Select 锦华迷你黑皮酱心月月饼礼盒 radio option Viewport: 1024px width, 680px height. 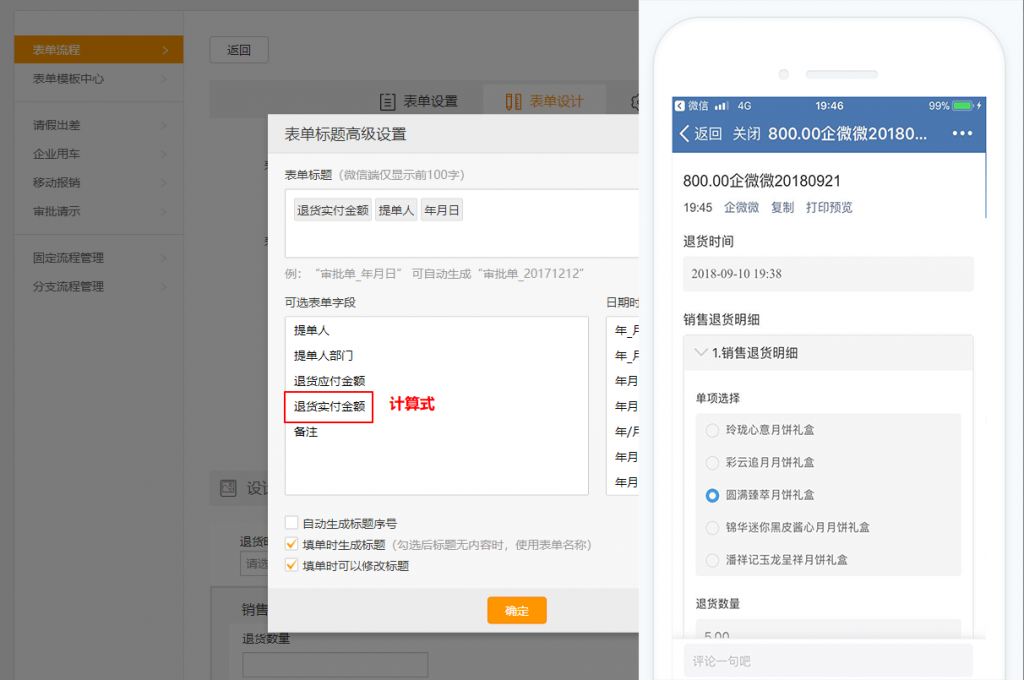[712, 527]
